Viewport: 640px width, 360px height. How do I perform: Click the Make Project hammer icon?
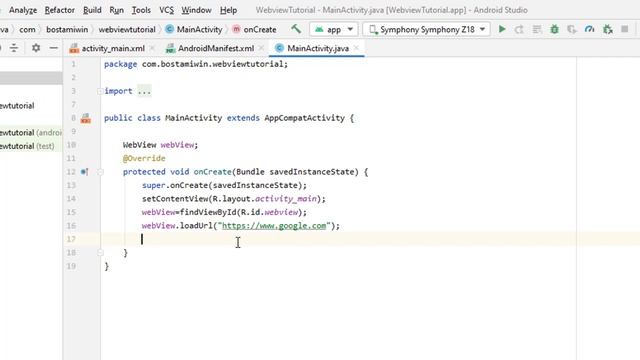(x=296, y=29)
